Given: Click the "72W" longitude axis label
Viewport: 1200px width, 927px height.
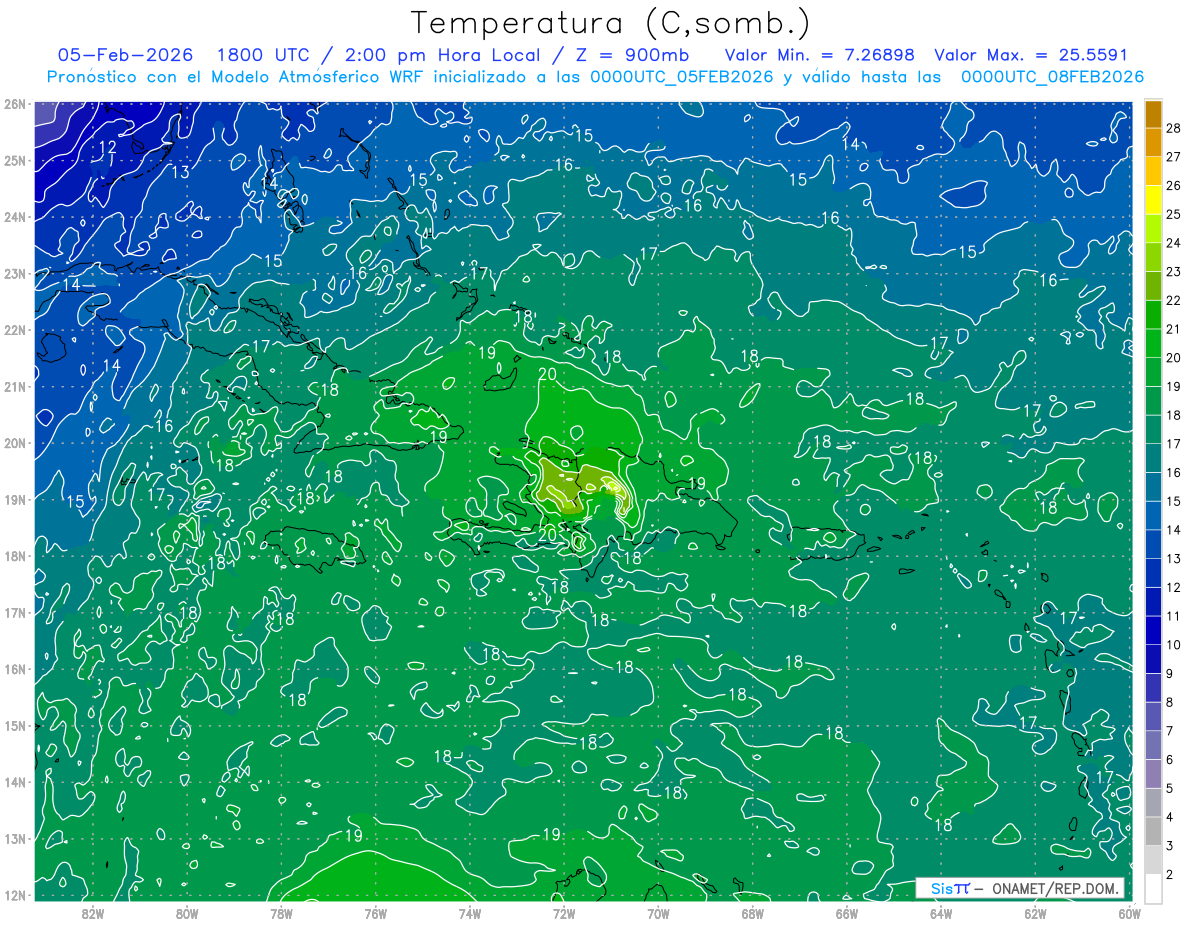Looking at the screenshot, I should click(564, 913).
